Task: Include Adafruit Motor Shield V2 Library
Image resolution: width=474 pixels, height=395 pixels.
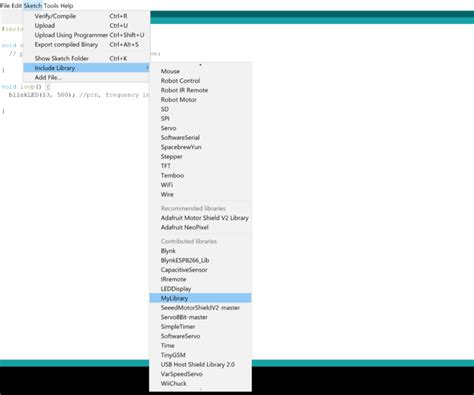Action: coord(200,218)
